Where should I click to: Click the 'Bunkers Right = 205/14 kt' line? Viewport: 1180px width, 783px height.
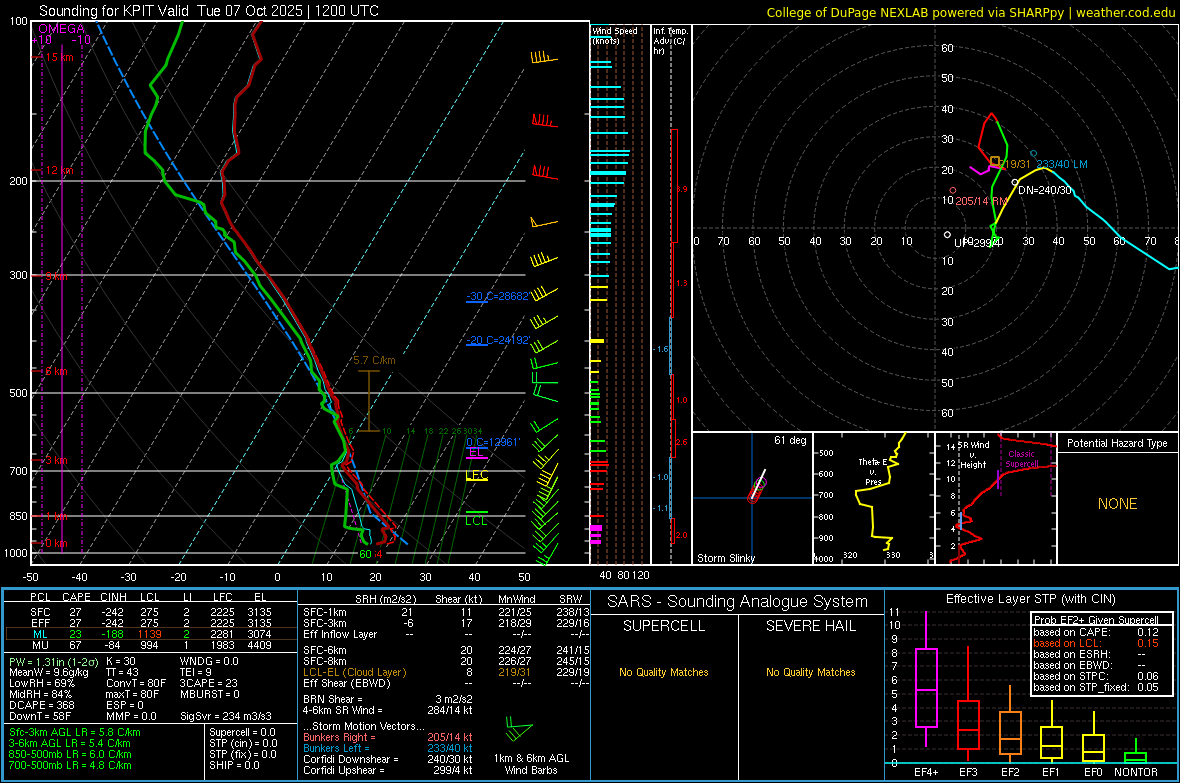click(x=388, y=737)
